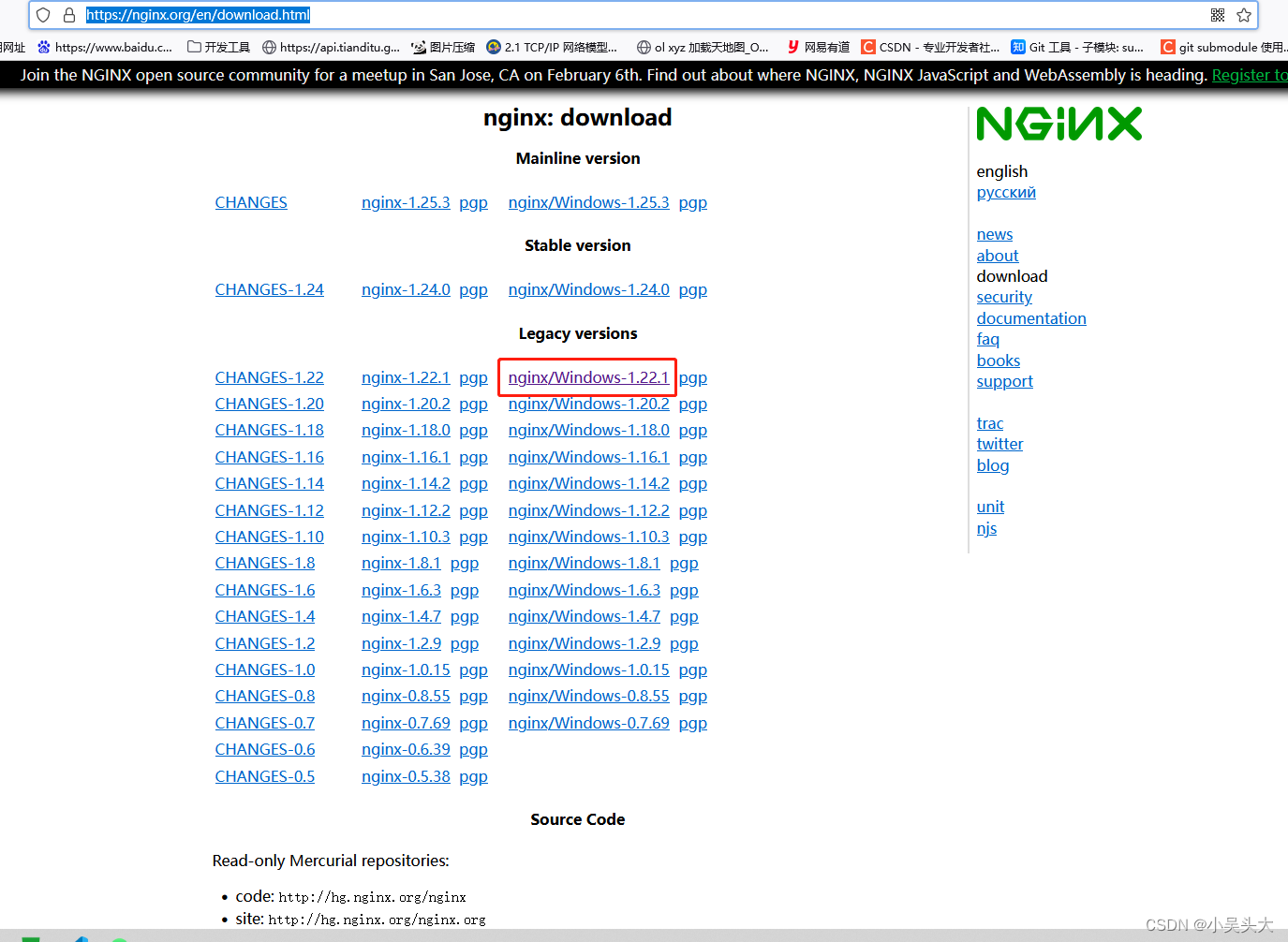This screenshot has height=942, width=1288.
Task: Open the 2.1 TCP/IP 网络模型 bookmark
Action: (x=552, y=47)
